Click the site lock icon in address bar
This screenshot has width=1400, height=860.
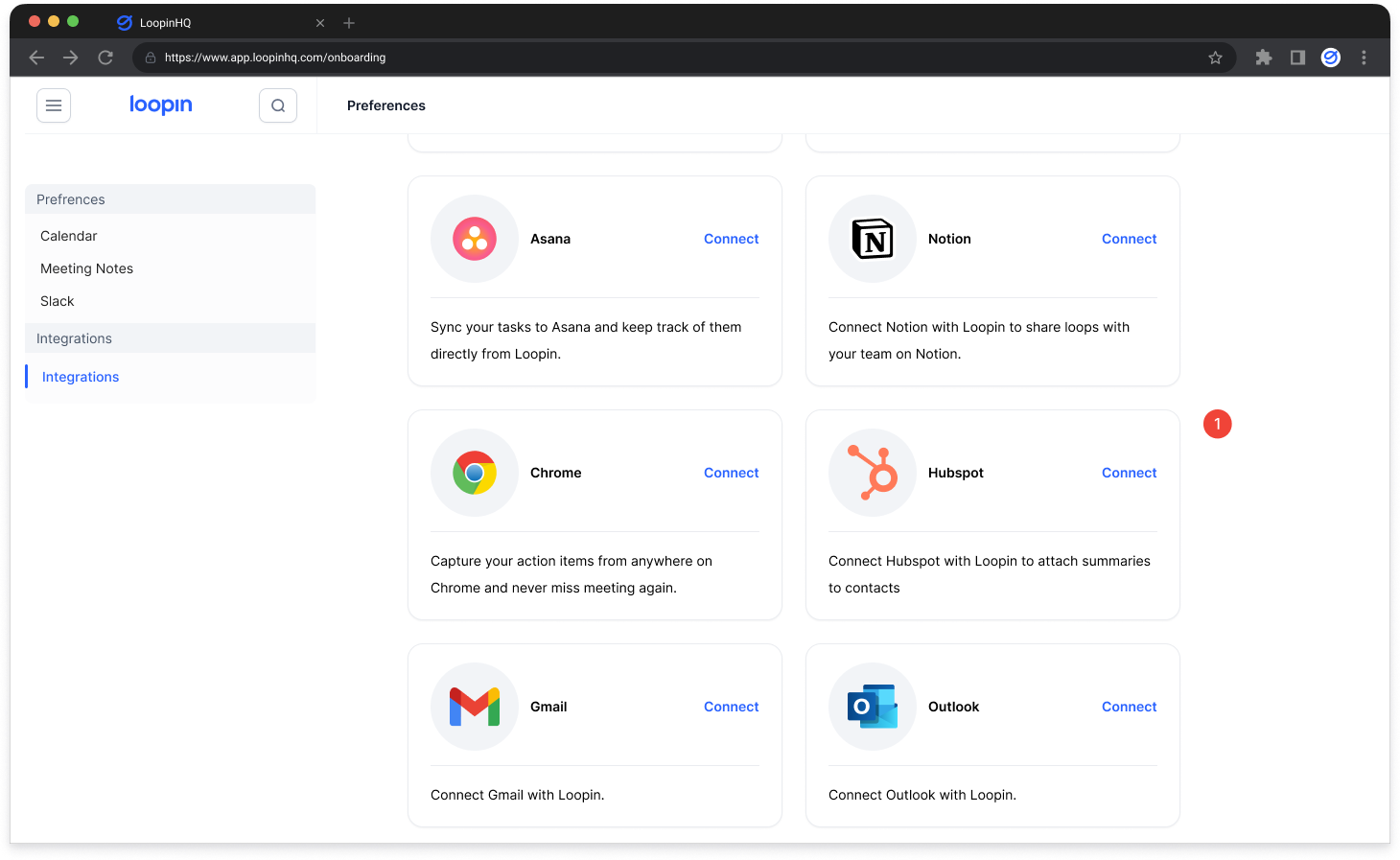(151, 58)
